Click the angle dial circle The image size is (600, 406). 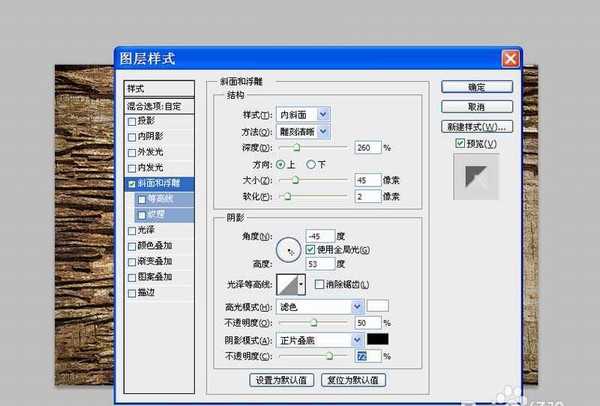pos(289,246)
